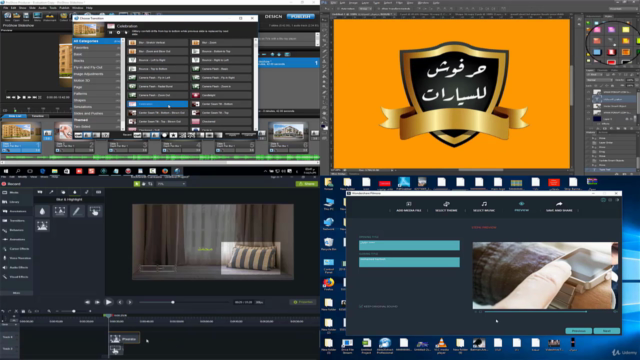Select Slides and Pushes transition category
The width and height of the screenshot is (640, 360).
click(96, 113)
